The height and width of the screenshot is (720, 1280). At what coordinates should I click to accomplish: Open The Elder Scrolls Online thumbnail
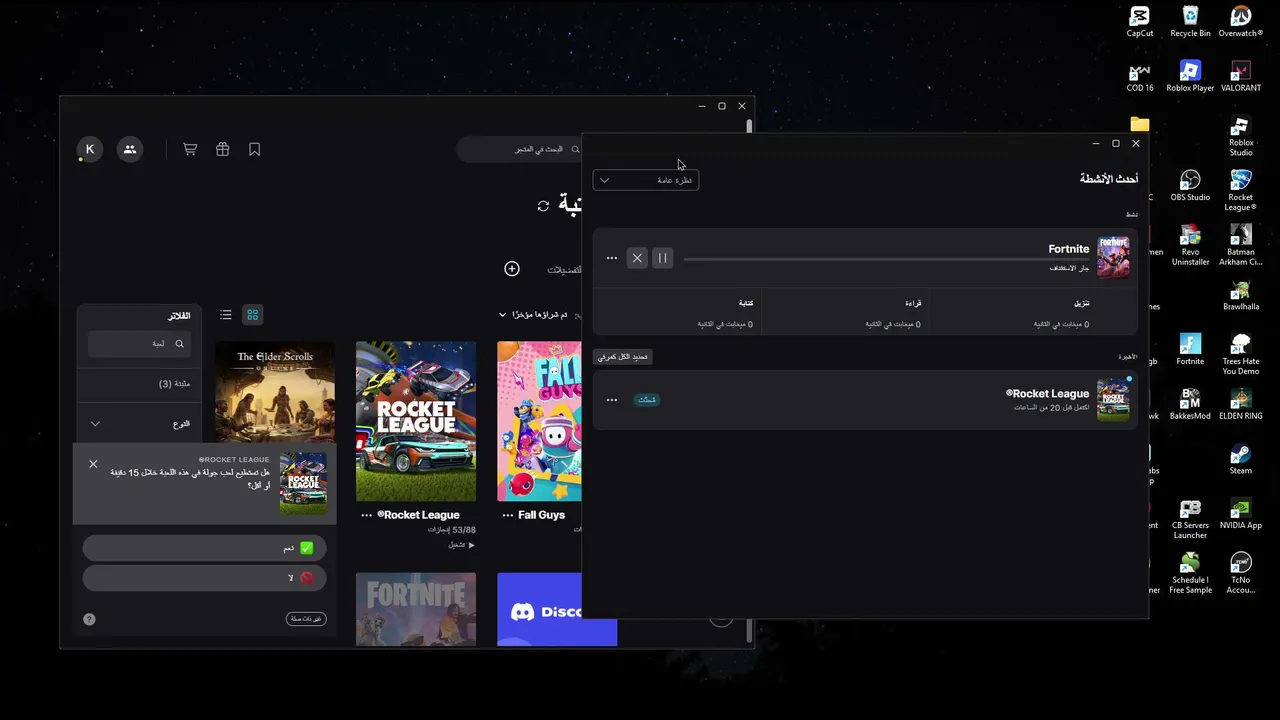tap(275, 392)
